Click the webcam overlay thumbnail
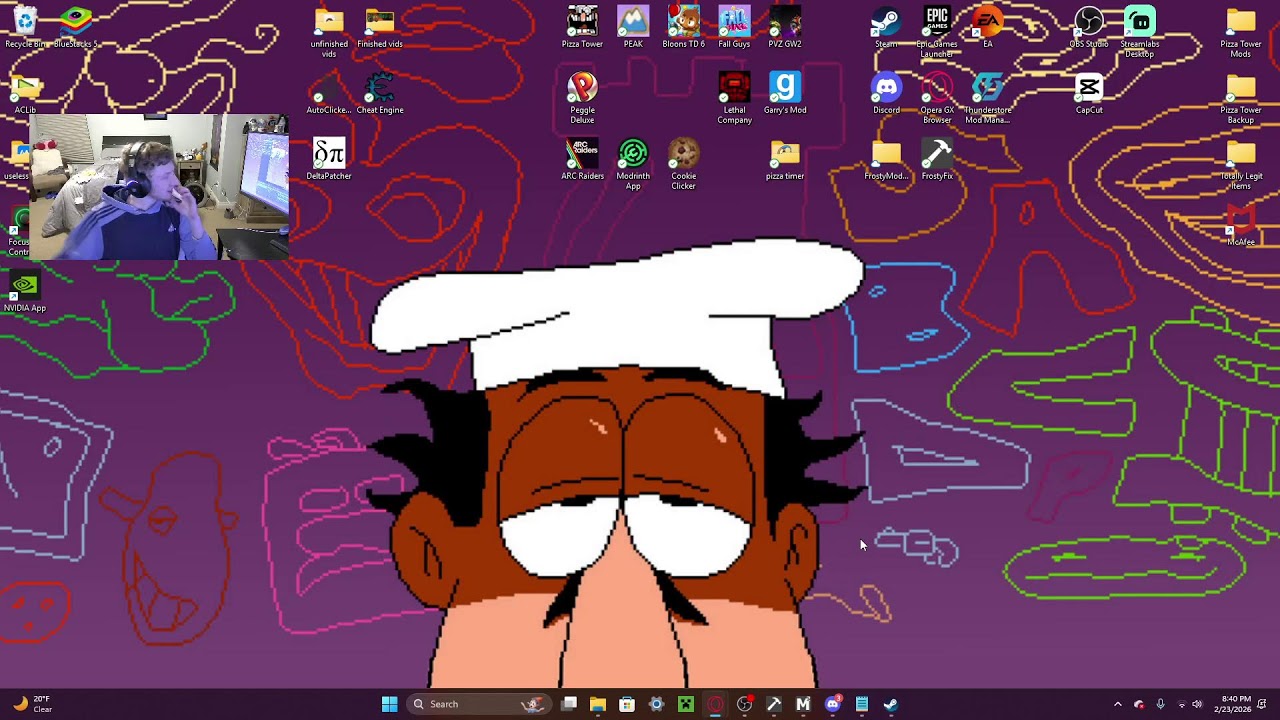Image resolution: width=1280 pixels, height=720 pixels. pyautogui.click(x=160, y=187)
